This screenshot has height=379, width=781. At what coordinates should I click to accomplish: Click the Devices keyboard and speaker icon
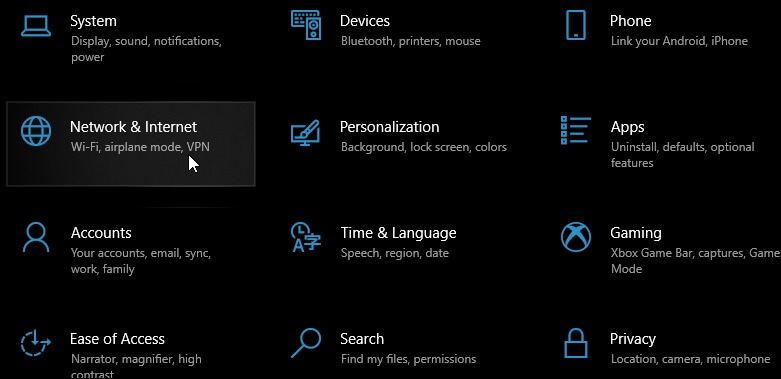coord(306,25)
